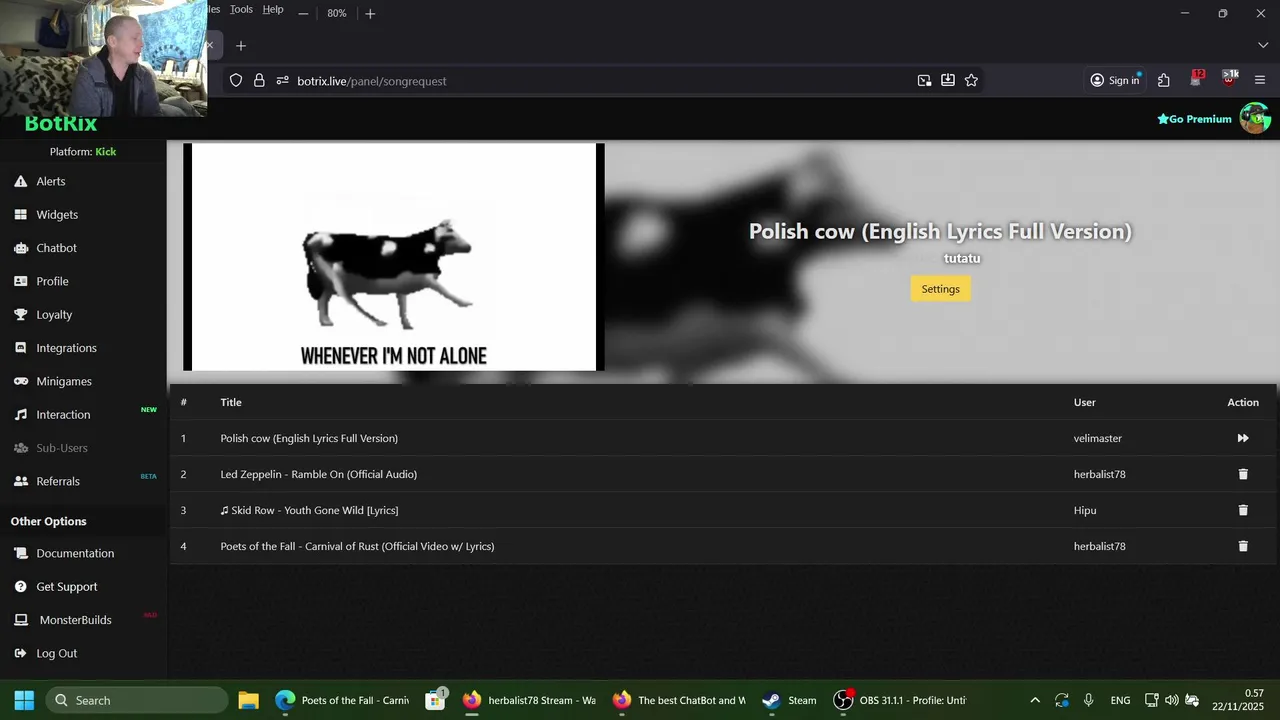Switch to herbalist78 Stream Firefox window
The height and width of the screenshot is (720, 1280).
point(530,700)
